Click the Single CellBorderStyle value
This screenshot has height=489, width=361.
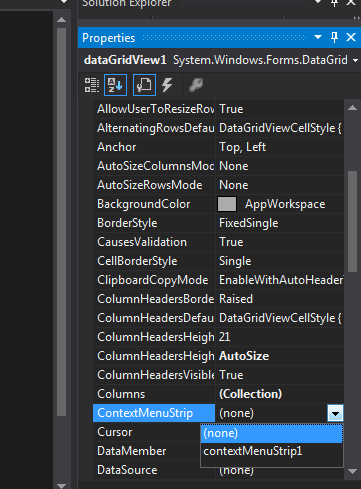pyautogui.click(x=235, y=261)
